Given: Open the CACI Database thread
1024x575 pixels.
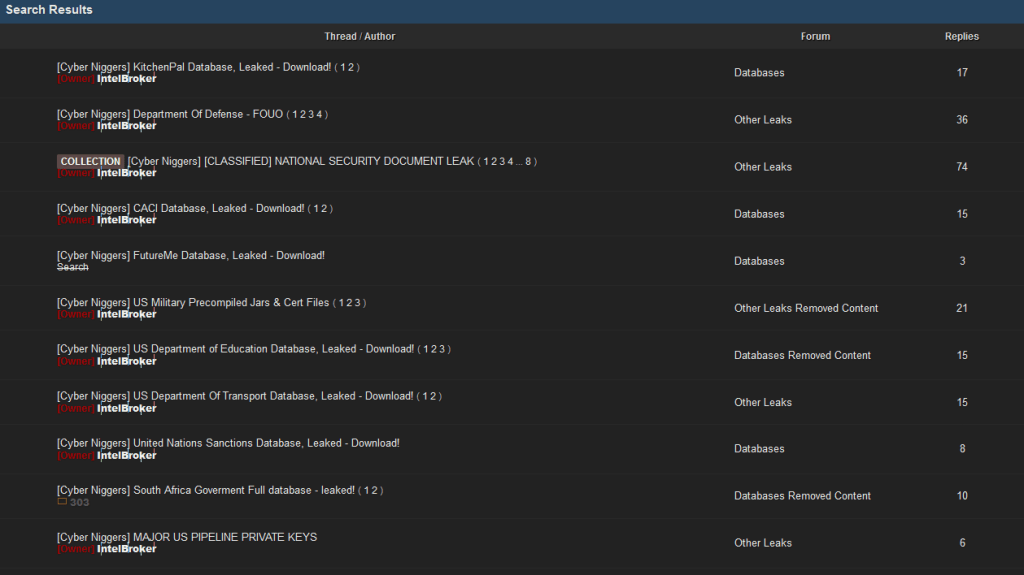Looking at the screenshot, I should click(180, 208).
